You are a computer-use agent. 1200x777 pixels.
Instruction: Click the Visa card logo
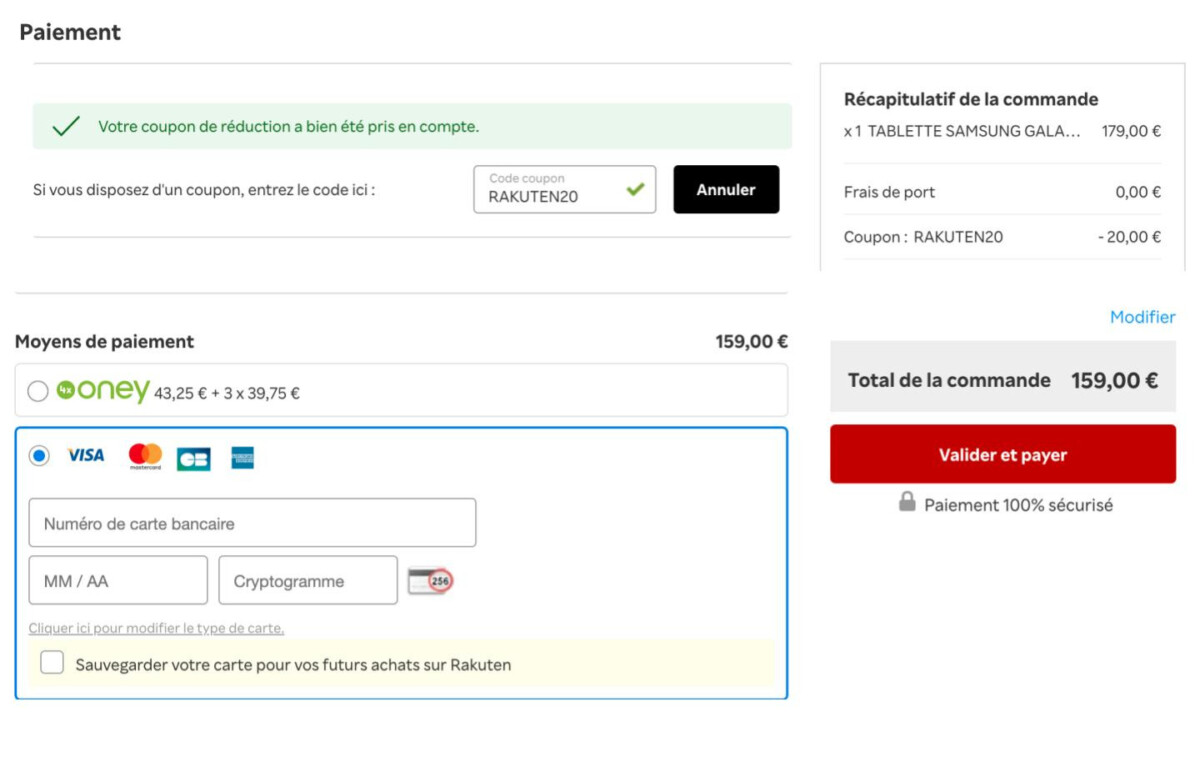(x=86, y=456)
